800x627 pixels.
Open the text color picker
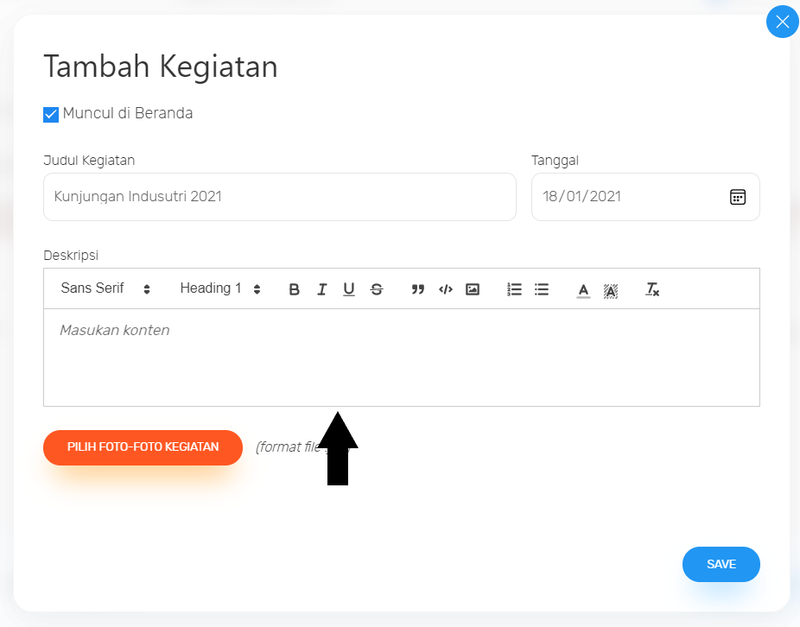[583, 290]
